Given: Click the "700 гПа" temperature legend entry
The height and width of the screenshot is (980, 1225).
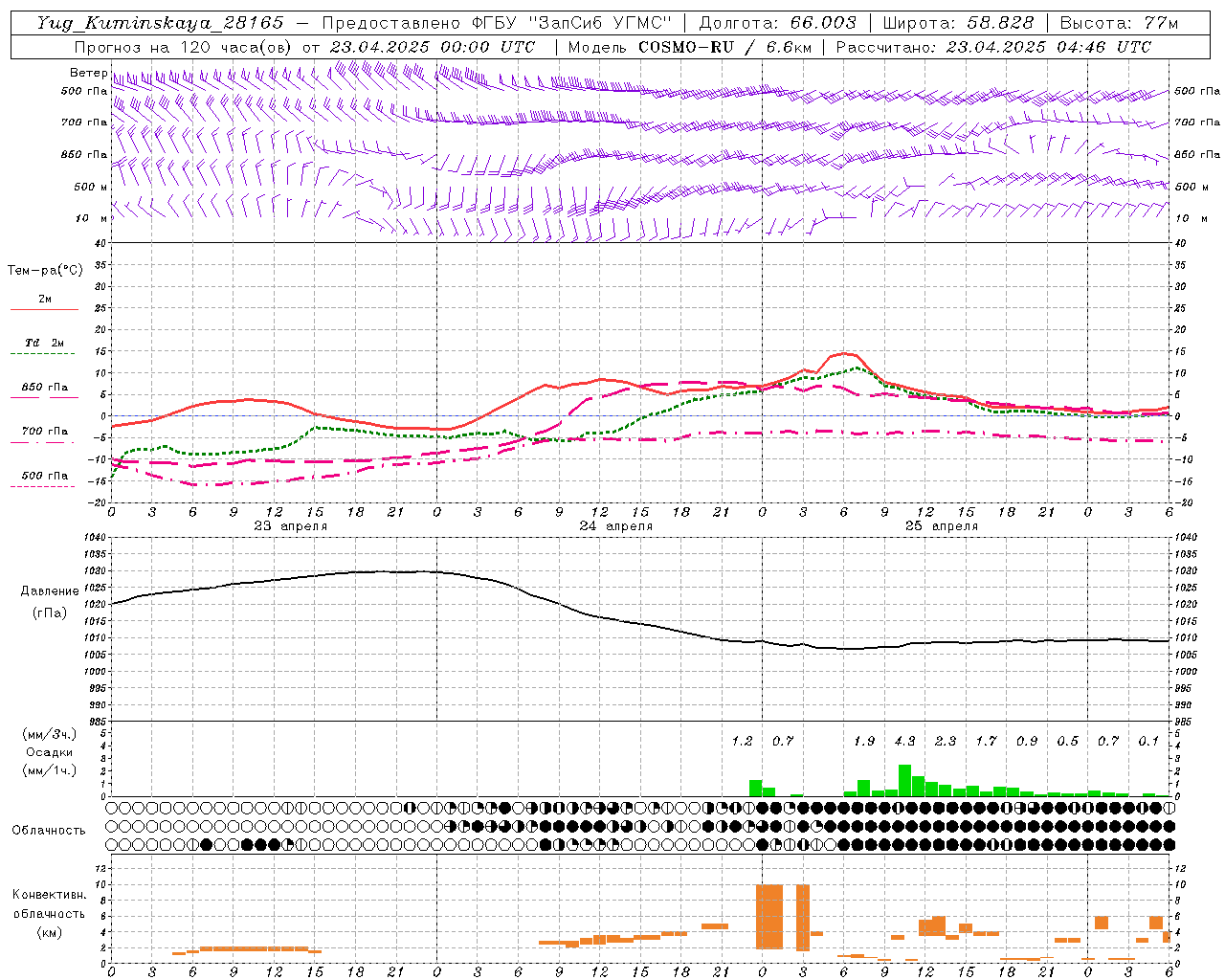Looking at the screenshot, I should tap(44, 432).
